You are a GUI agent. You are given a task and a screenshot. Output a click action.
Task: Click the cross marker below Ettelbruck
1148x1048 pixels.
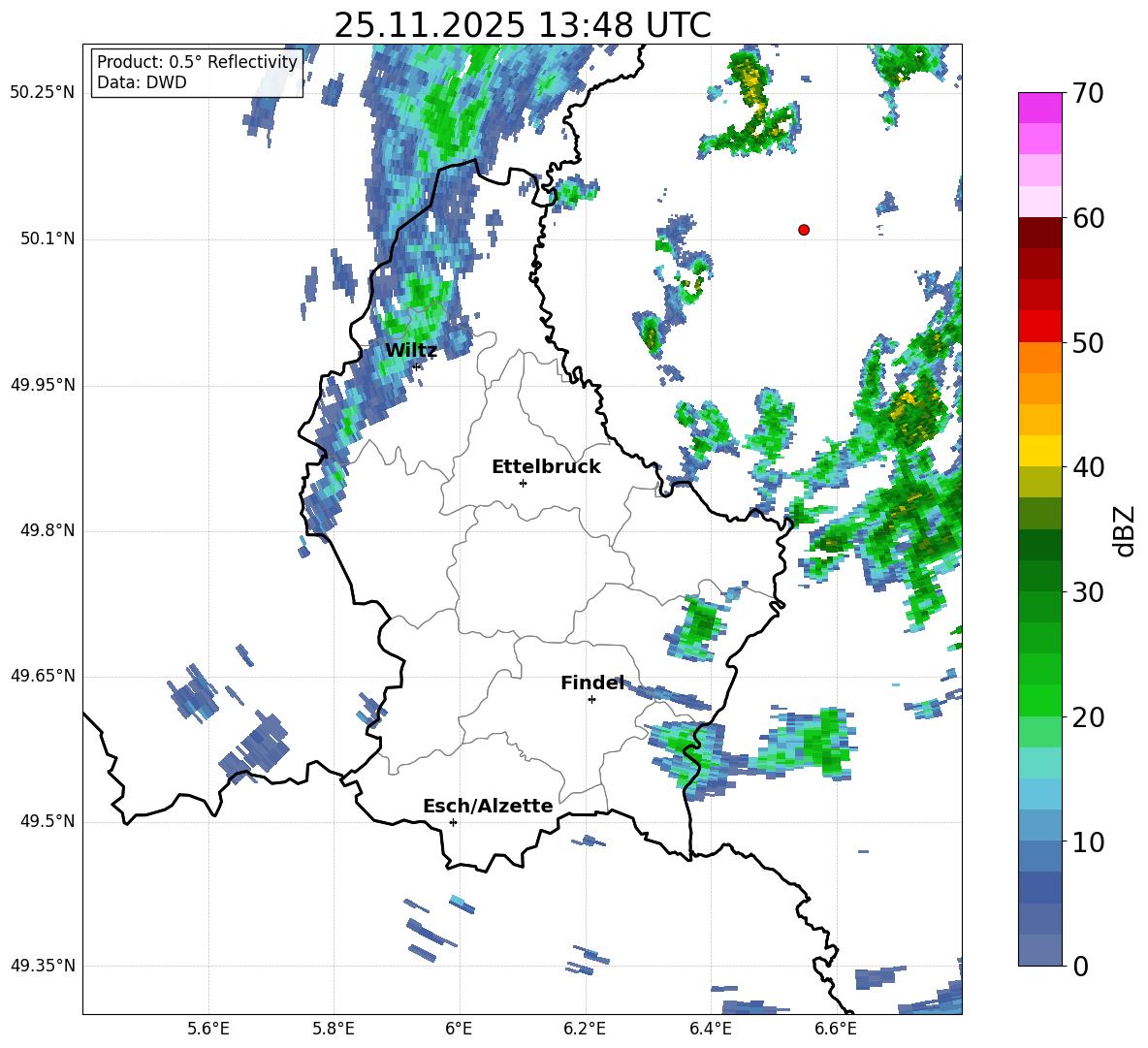click(x=523, y=483)
